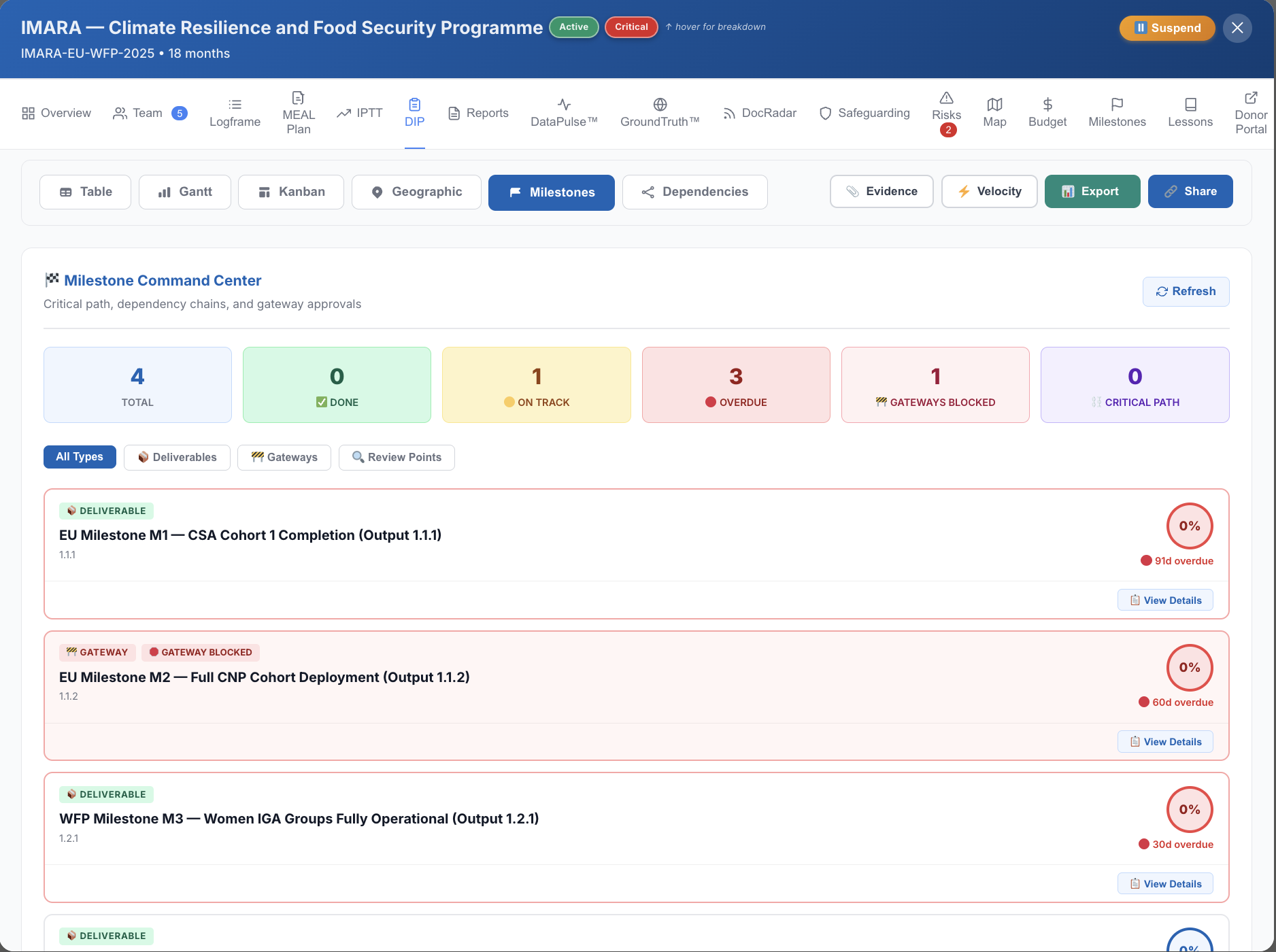
Task: Click the Donor Portal external link icon
Action: point(1251,98)
